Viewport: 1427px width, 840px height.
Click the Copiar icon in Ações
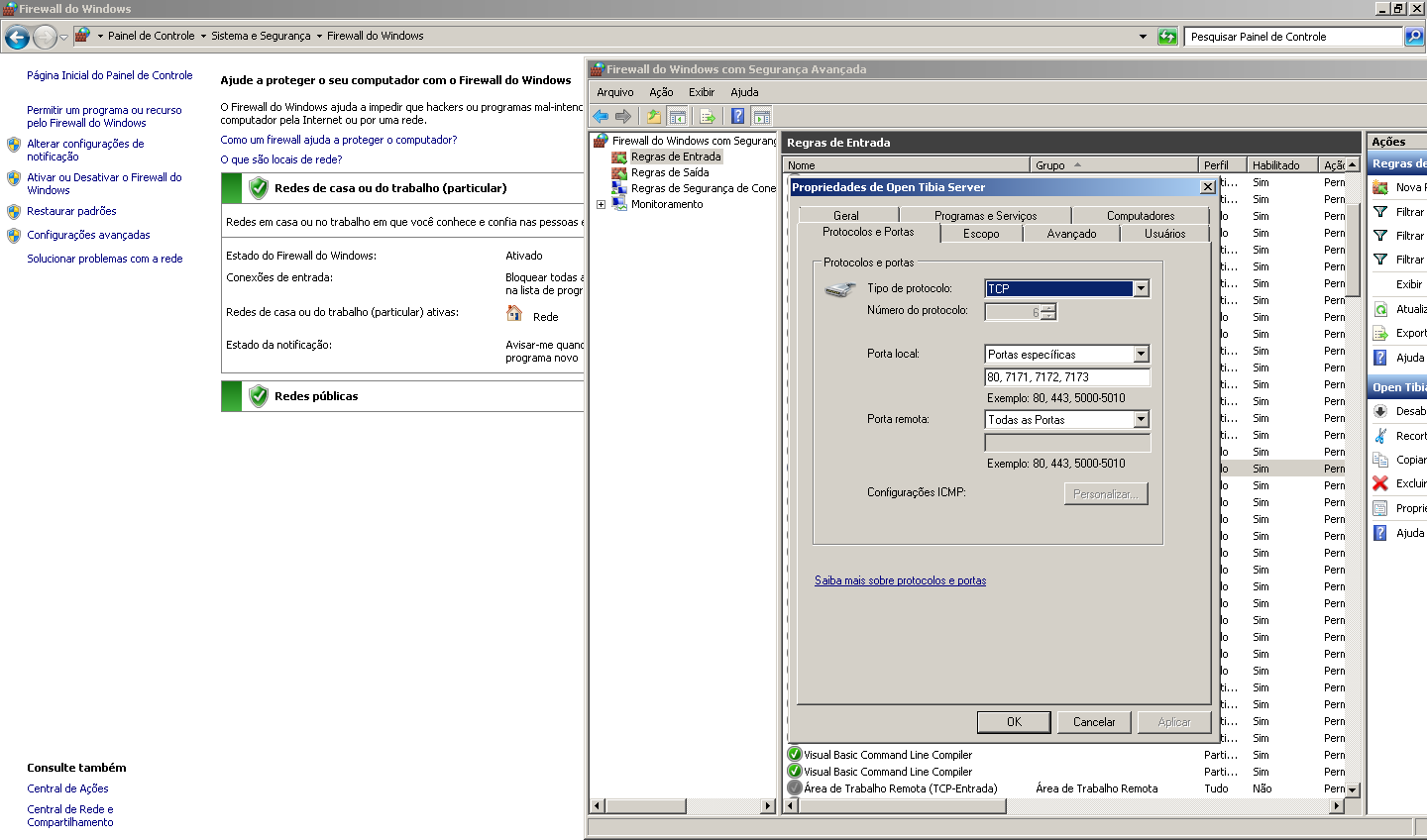pos(1380,460)
